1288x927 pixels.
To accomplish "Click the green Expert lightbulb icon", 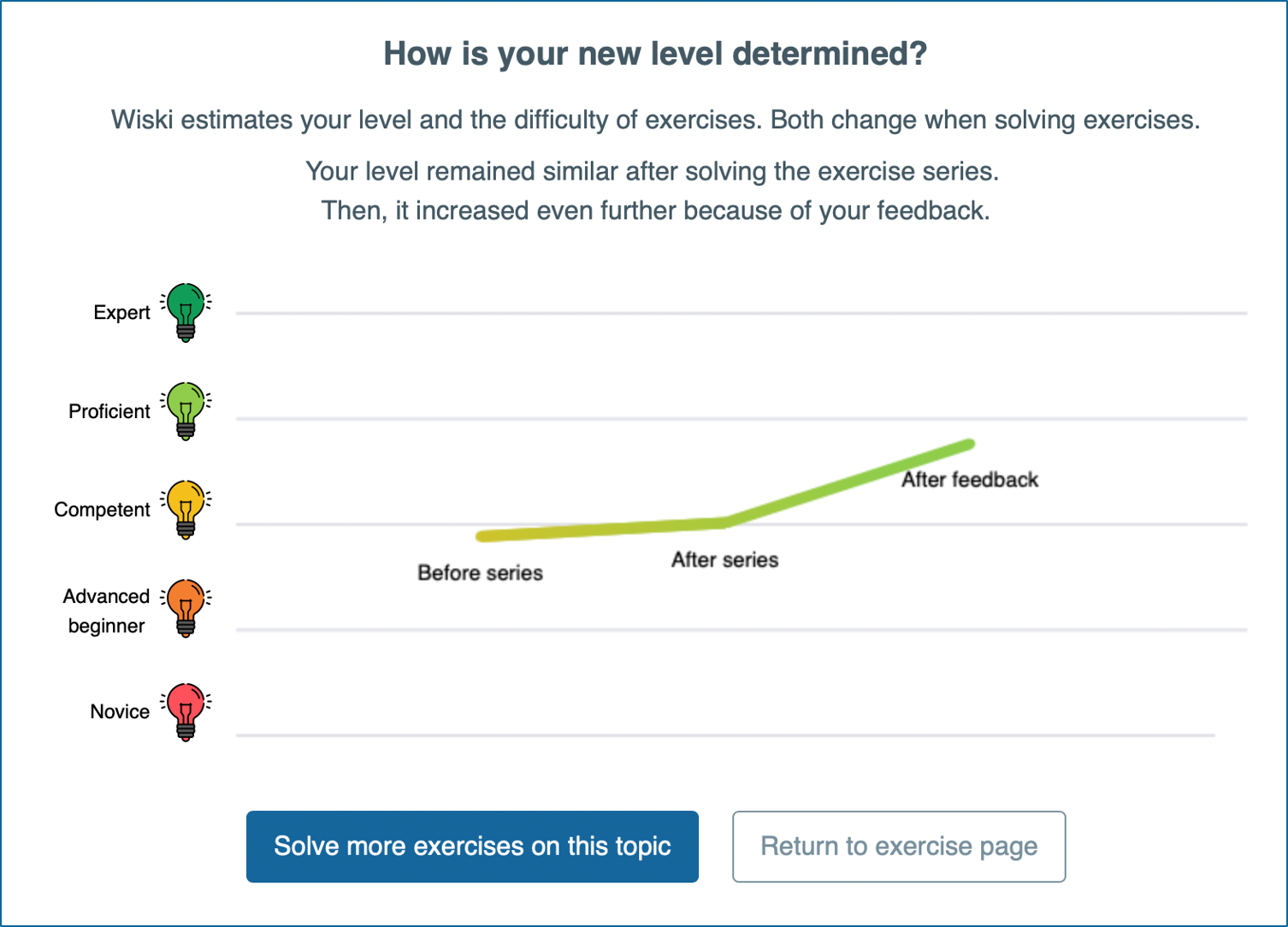I will pyautogui.click(x=186, y=313).
